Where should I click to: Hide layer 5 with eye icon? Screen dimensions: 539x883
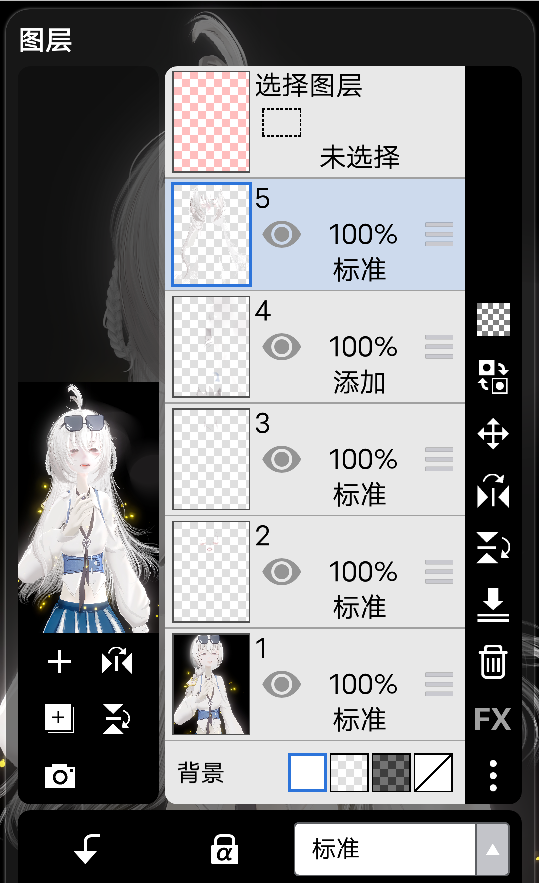282,234
